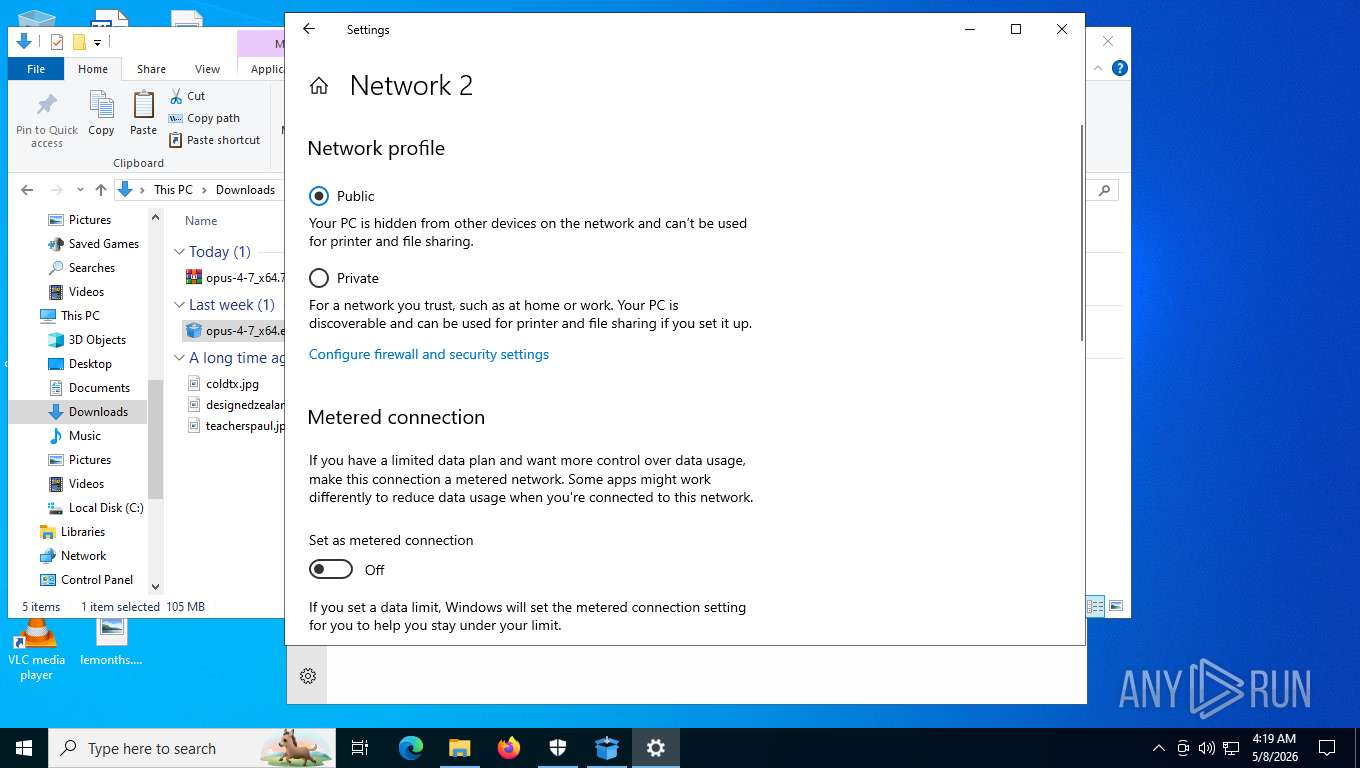Select Saved Games in navigation pane
1360x768 pixels.
(x=93, y=244)
